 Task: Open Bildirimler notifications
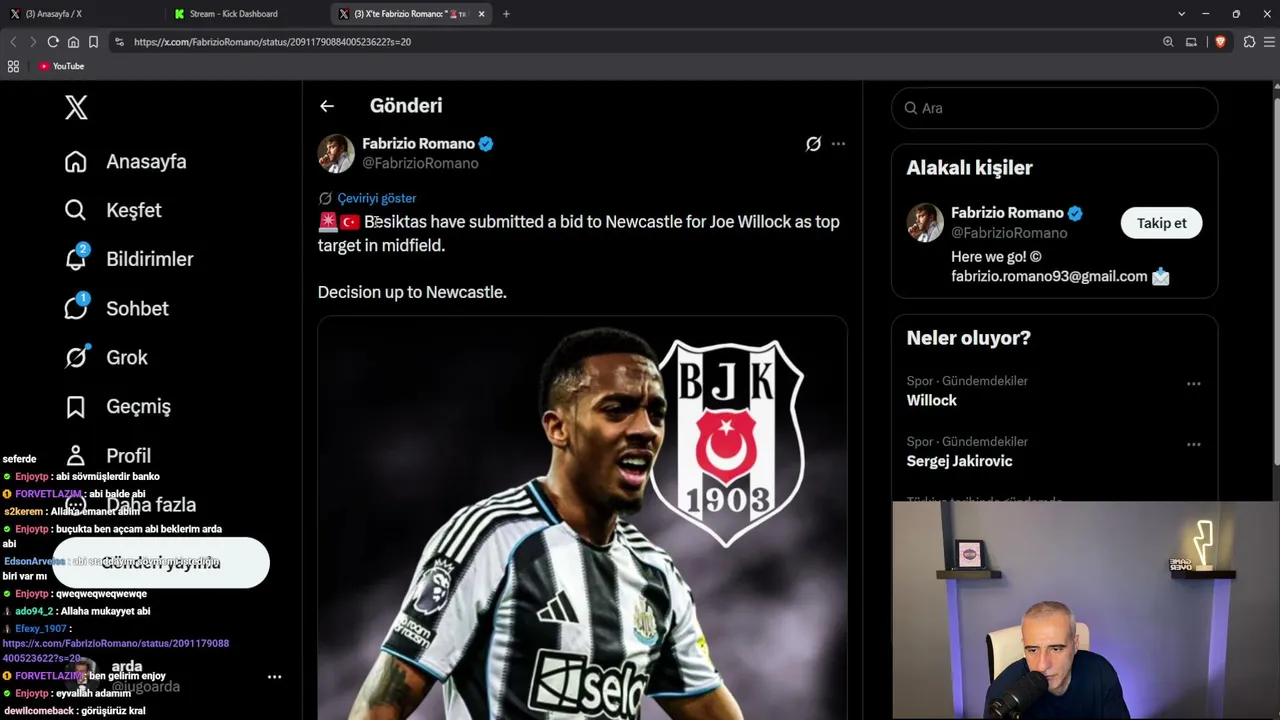click(x=129, y=259)
